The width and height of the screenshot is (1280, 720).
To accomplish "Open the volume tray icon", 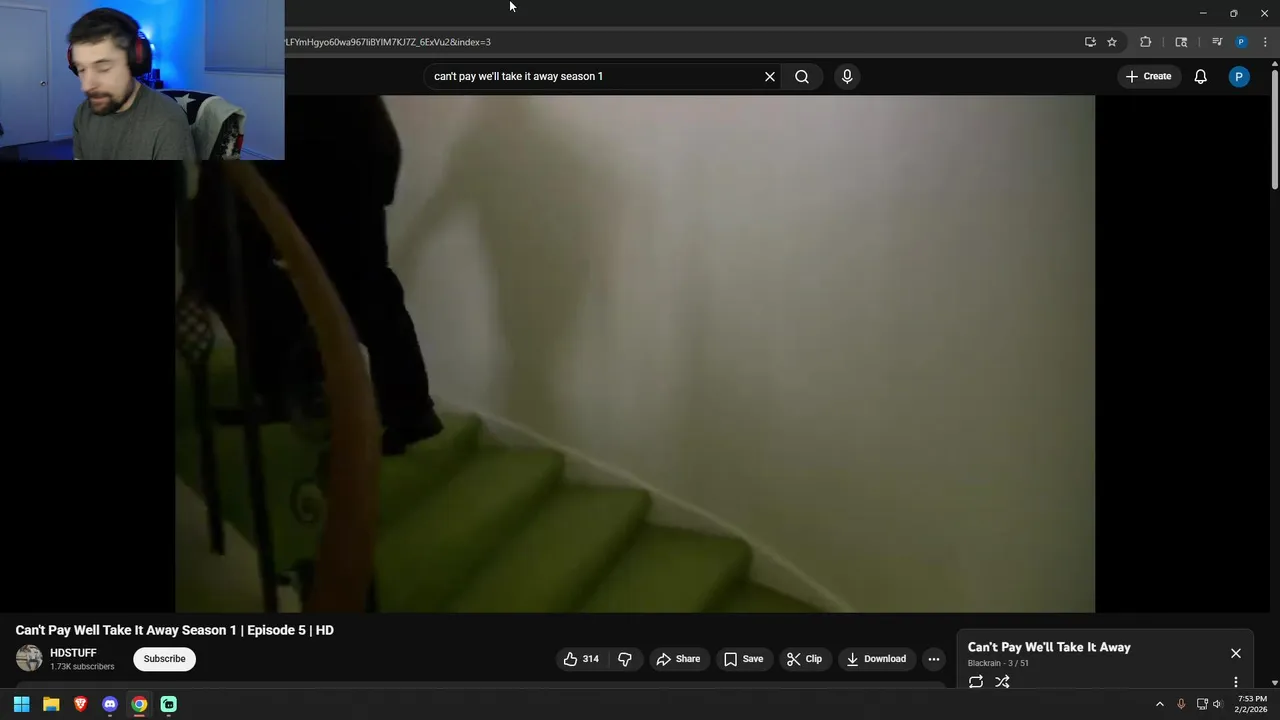I will pos(1217,704).
